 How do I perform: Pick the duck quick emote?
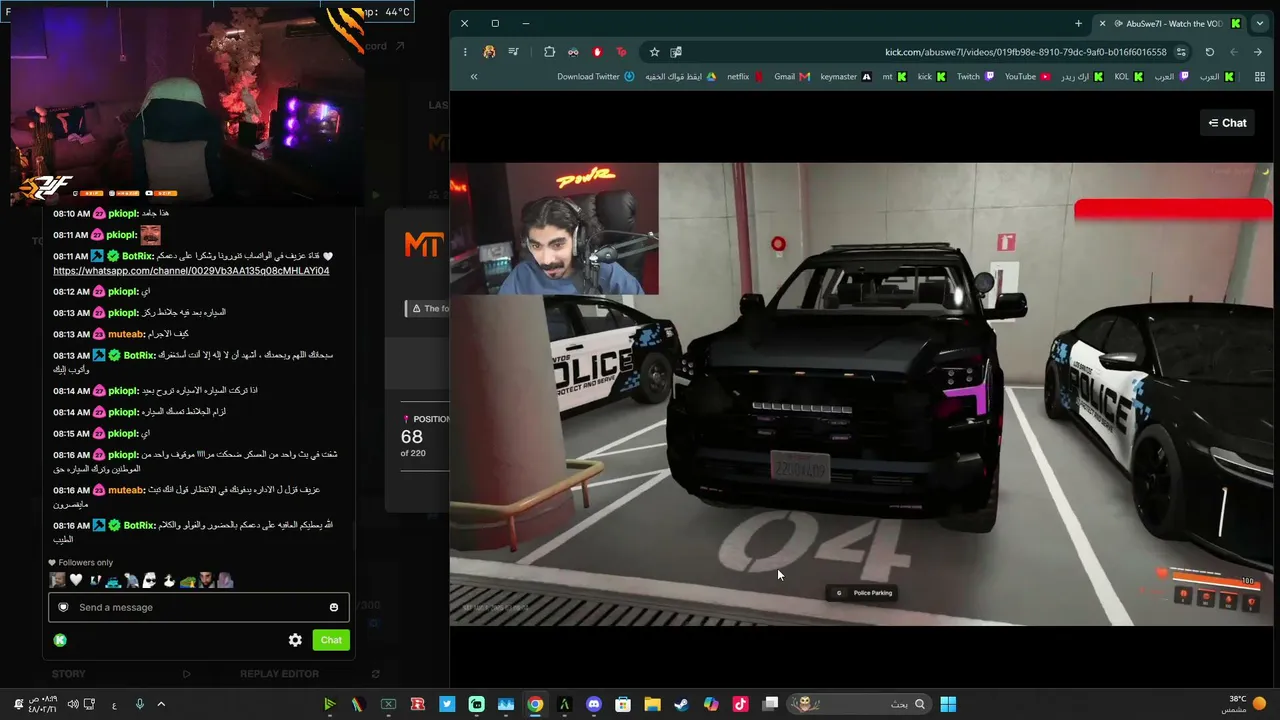(169, 580)
